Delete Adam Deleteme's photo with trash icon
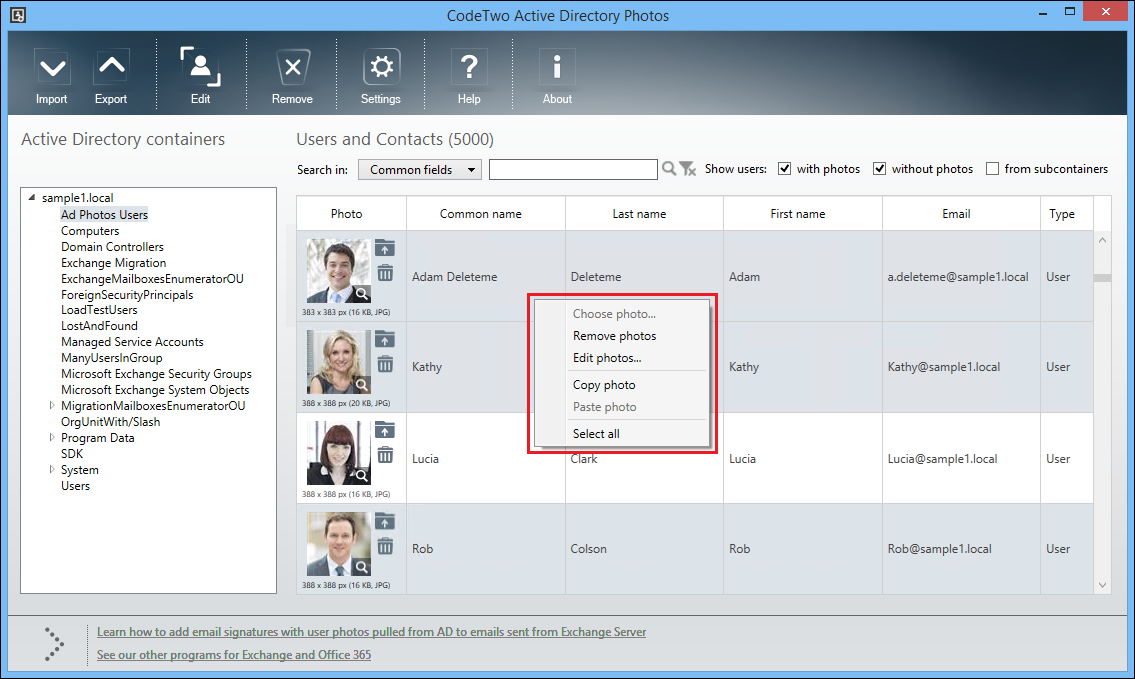Viewport: 1135px width, 679px height. click(385, 273)
